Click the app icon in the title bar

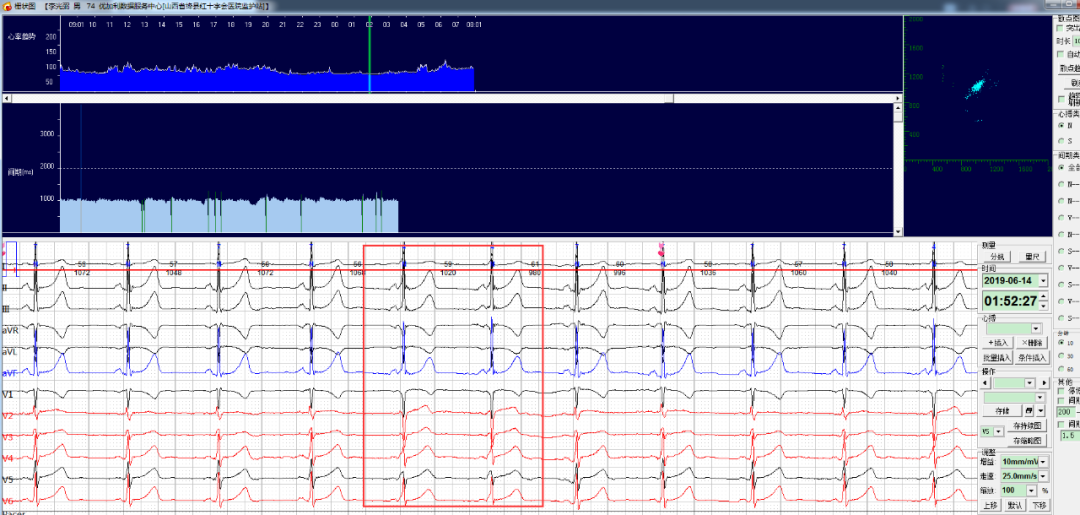tap(6, 6)
